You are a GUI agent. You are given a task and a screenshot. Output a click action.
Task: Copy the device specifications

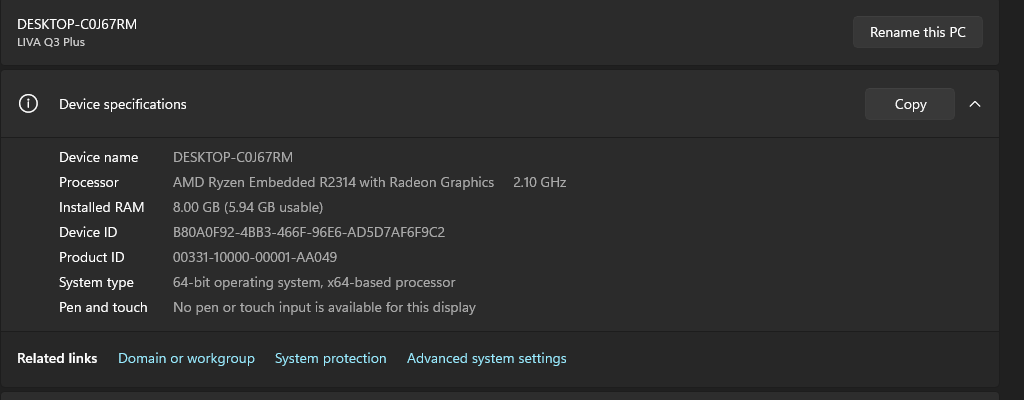click(910, 104)
